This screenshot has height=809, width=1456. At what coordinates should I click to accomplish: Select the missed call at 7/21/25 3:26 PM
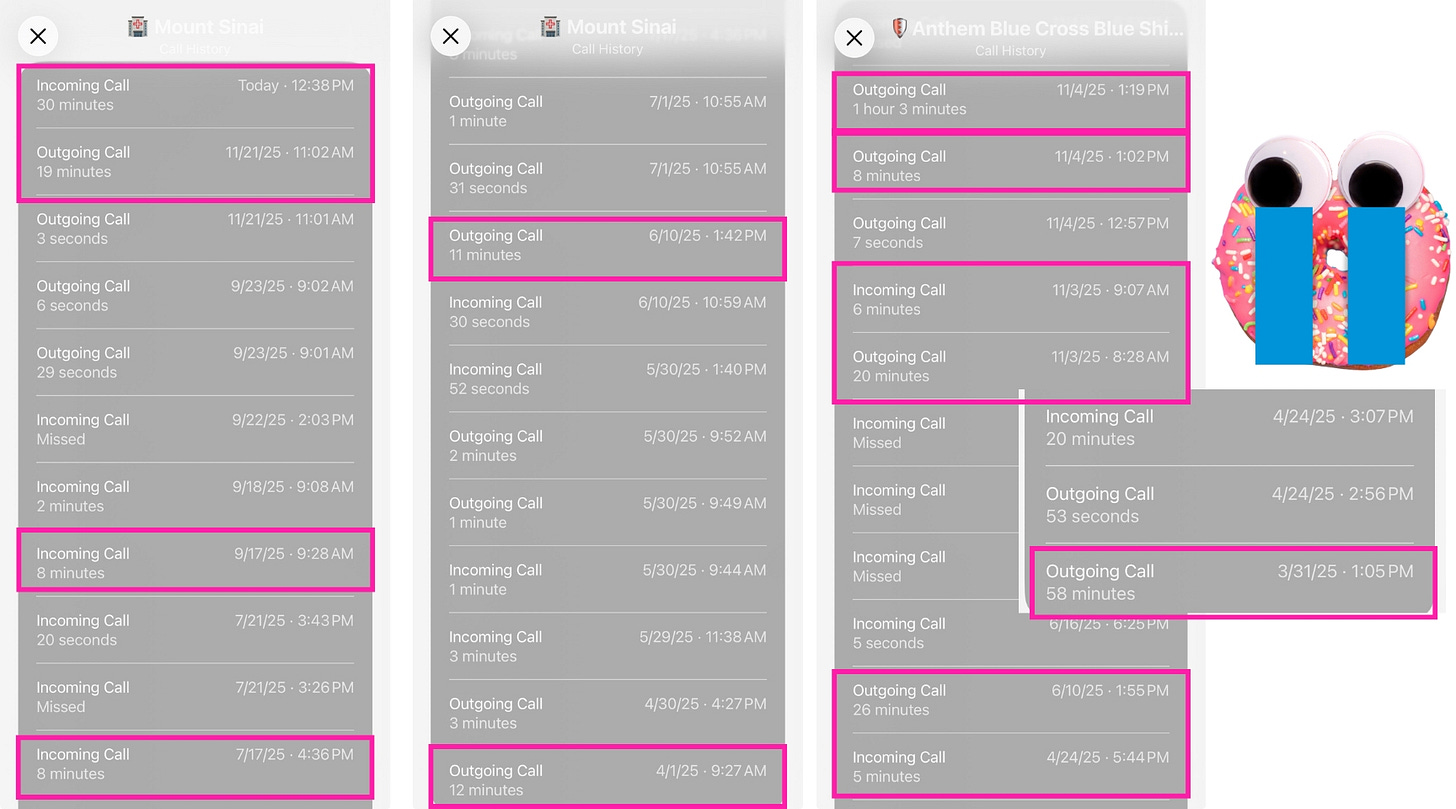[x=195, y=697]
